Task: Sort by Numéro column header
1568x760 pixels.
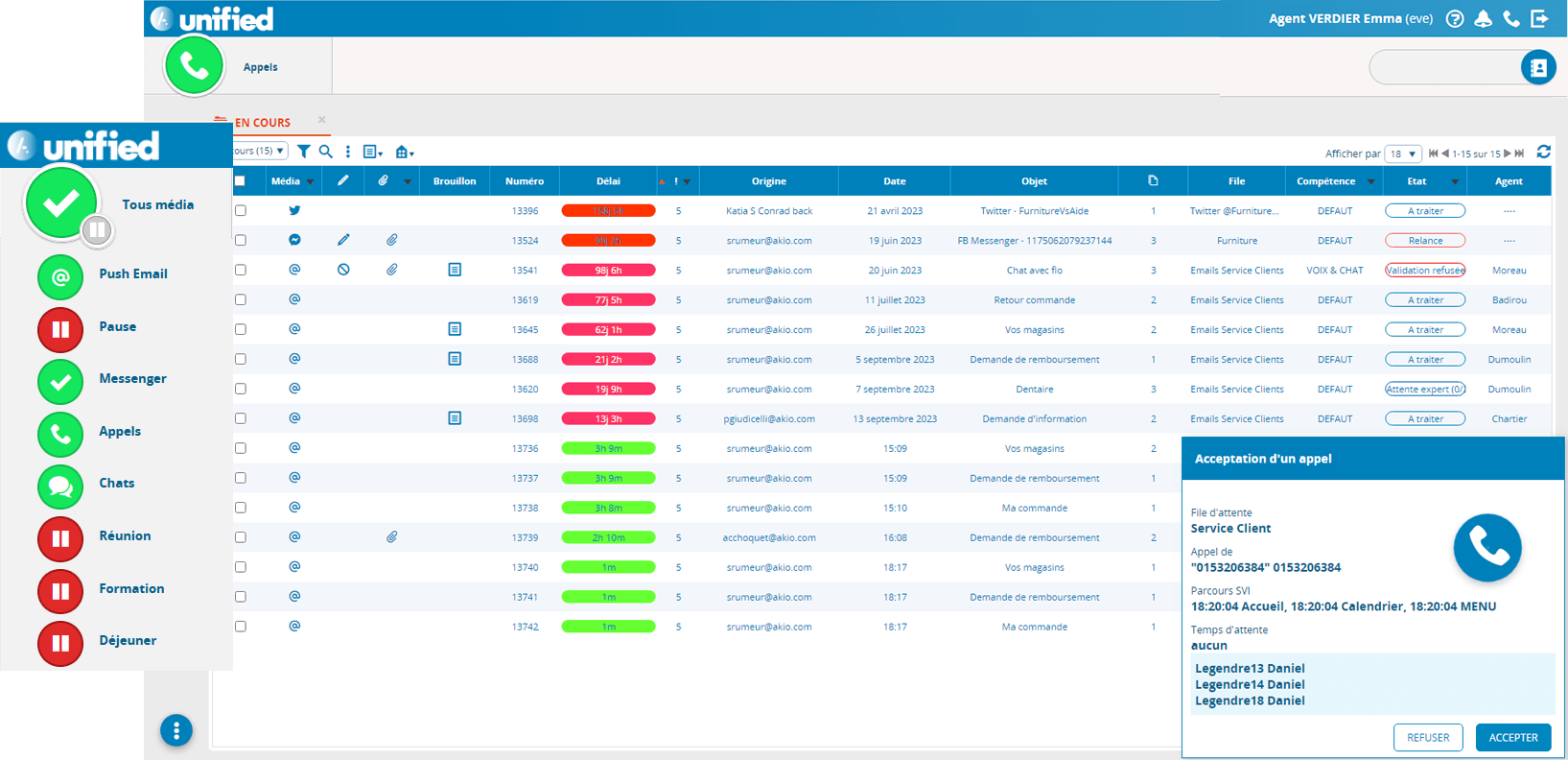Action: [x=525, y=181]
